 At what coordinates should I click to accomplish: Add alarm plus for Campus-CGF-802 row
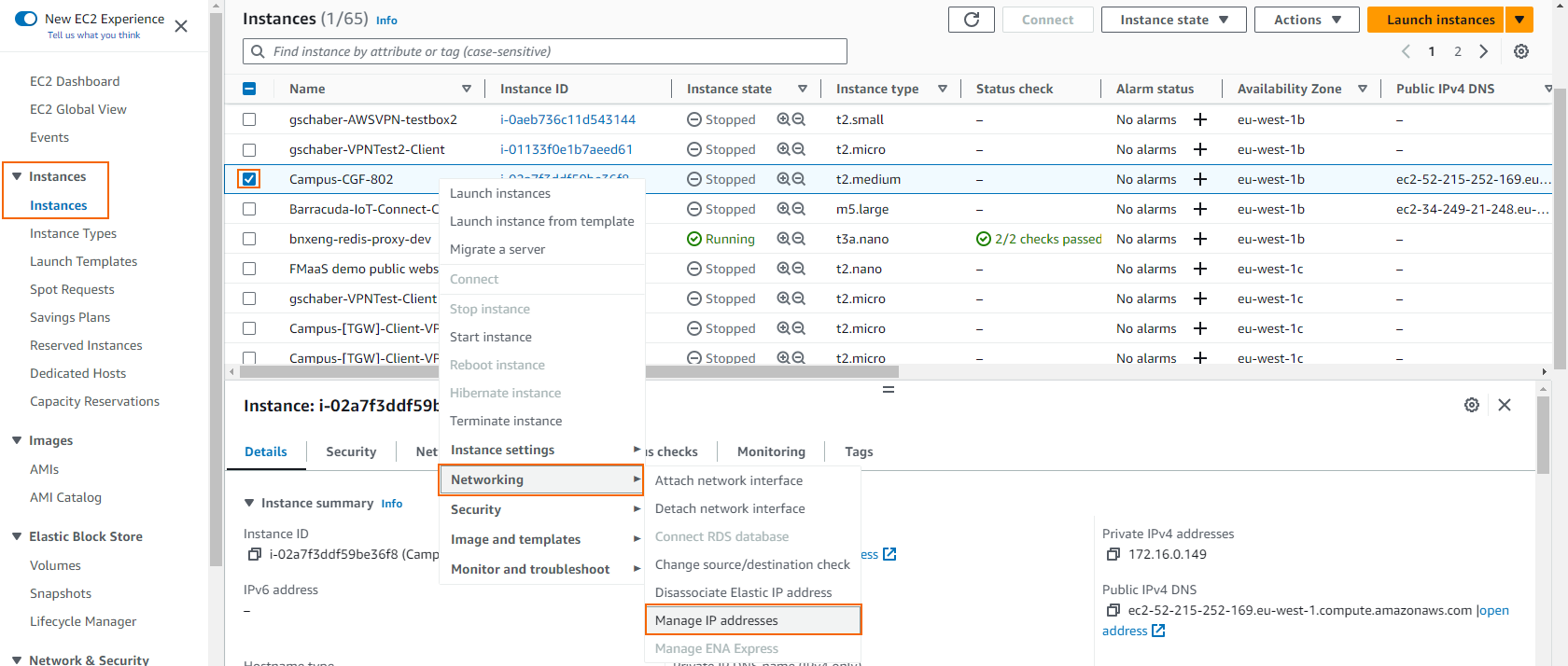coord(1200,179)
